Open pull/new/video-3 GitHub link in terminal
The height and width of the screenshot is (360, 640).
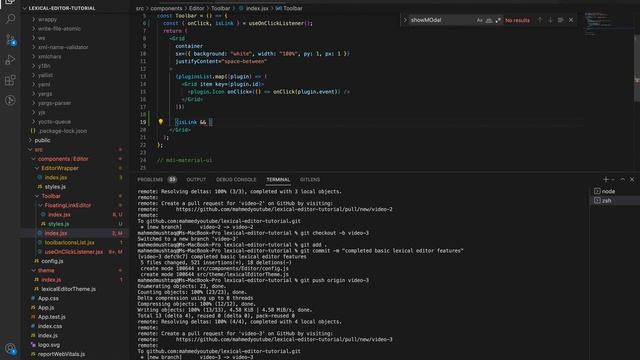(284, 339)
